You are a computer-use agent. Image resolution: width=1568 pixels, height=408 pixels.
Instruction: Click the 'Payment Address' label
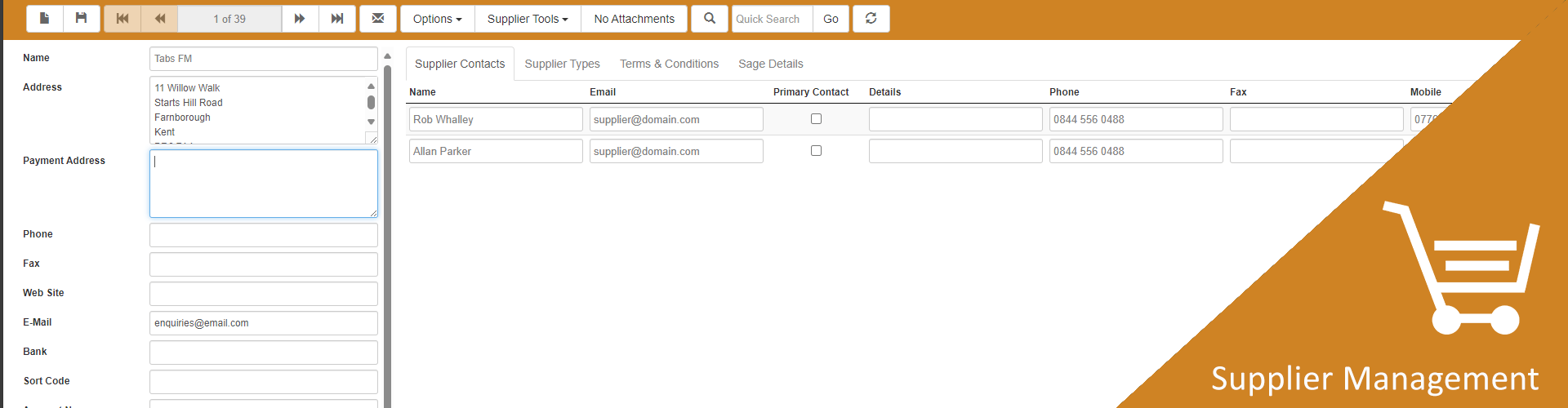click(x=64, y=161)
